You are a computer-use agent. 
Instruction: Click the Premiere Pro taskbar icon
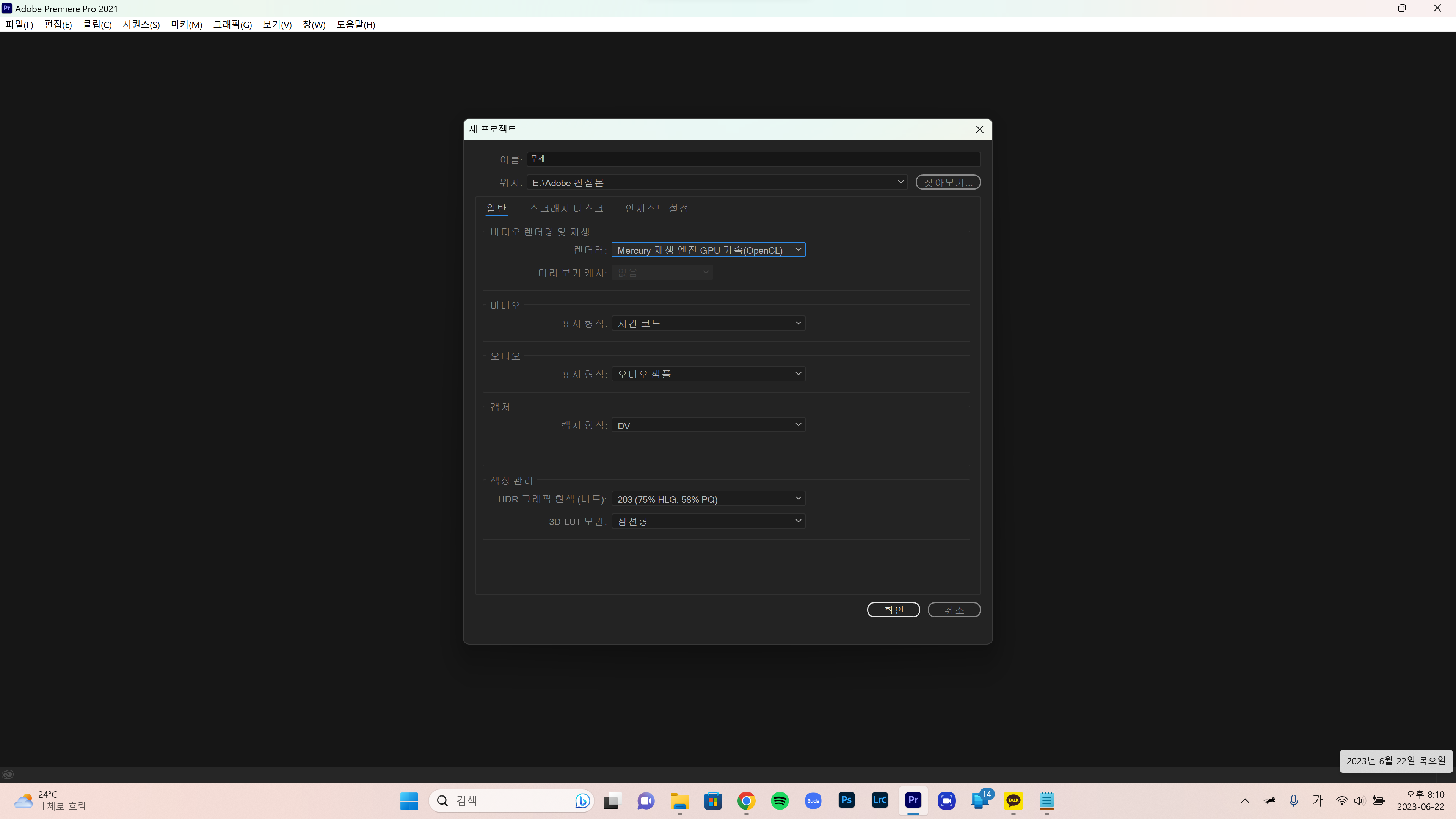pos(913,800)
